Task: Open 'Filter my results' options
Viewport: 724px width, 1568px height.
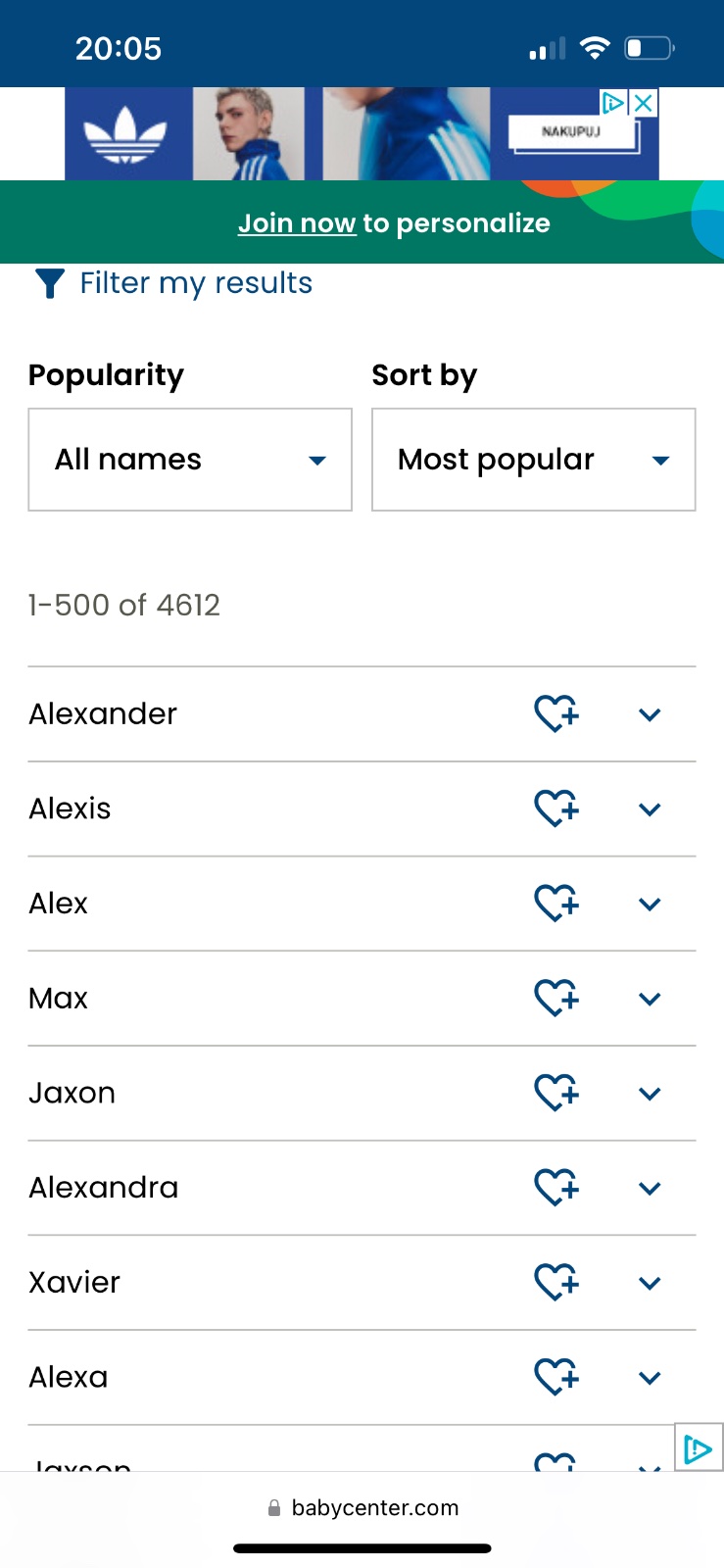Action: pos(196,283)
